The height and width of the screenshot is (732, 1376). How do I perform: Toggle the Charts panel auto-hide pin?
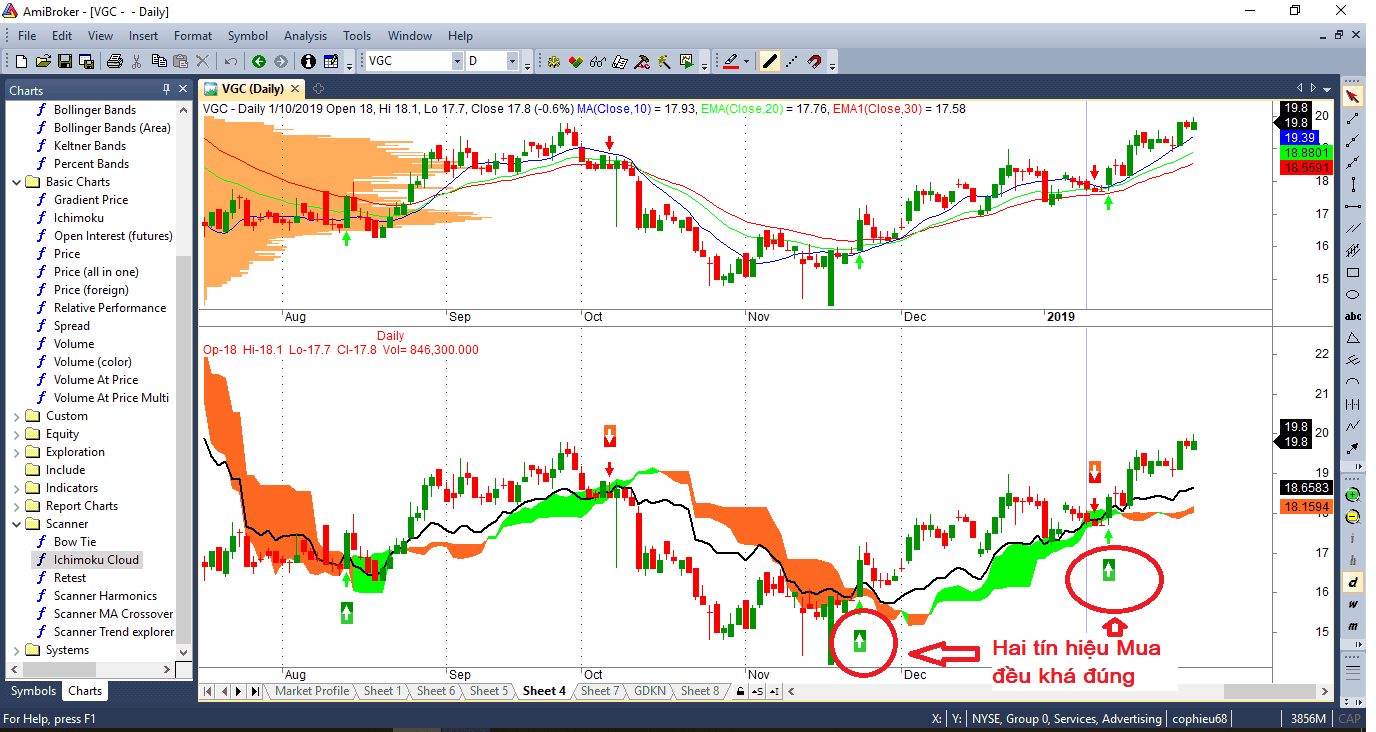pyautogui.click(x=166, y=89)
